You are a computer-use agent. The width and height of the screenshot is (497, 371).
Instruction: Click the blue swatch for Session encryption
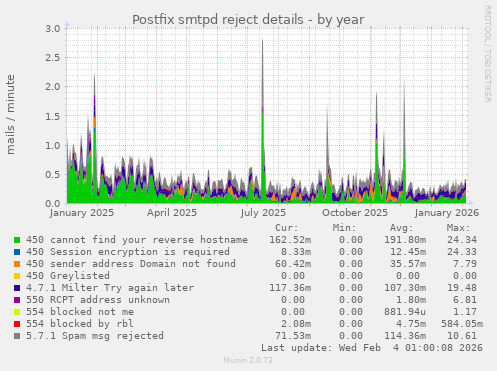click(17, 252)
